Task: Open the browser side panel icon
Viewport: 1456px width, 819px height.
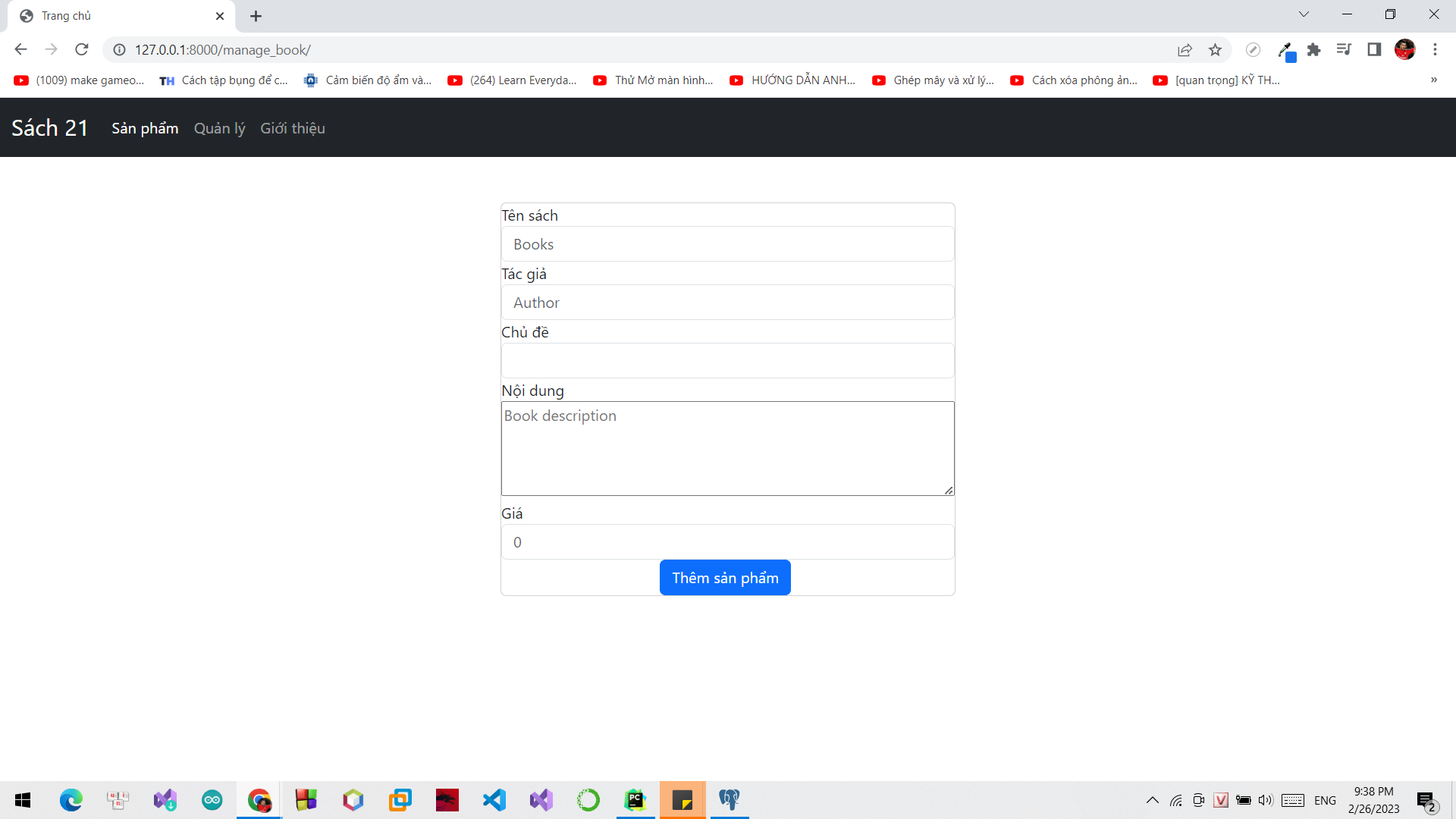Action: 1374,50
